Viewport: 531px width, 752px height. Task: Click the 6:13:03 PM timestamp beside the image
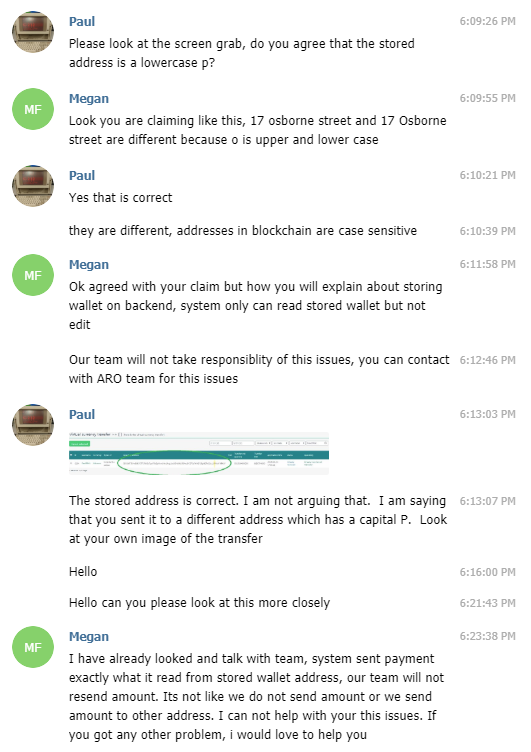tap(487, 414)
